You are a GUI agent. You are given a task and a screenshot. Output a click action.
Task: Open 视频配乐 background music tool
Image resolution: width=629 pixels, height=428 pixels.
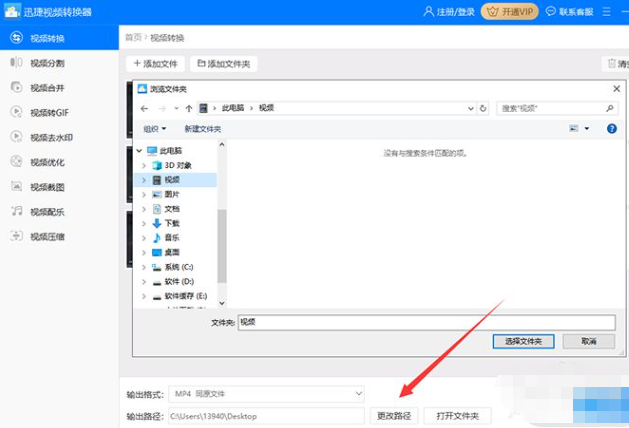[x=46, y=211]
